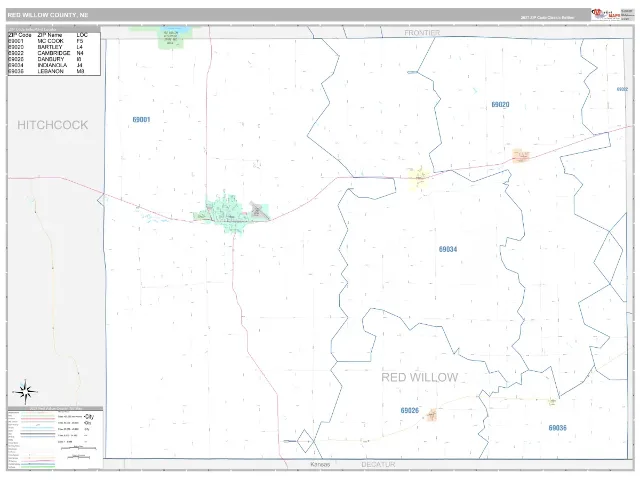640x480 pixels.
Task: Click CAMBRIDGE in the ZIP index table
Action: click(53, 53)
